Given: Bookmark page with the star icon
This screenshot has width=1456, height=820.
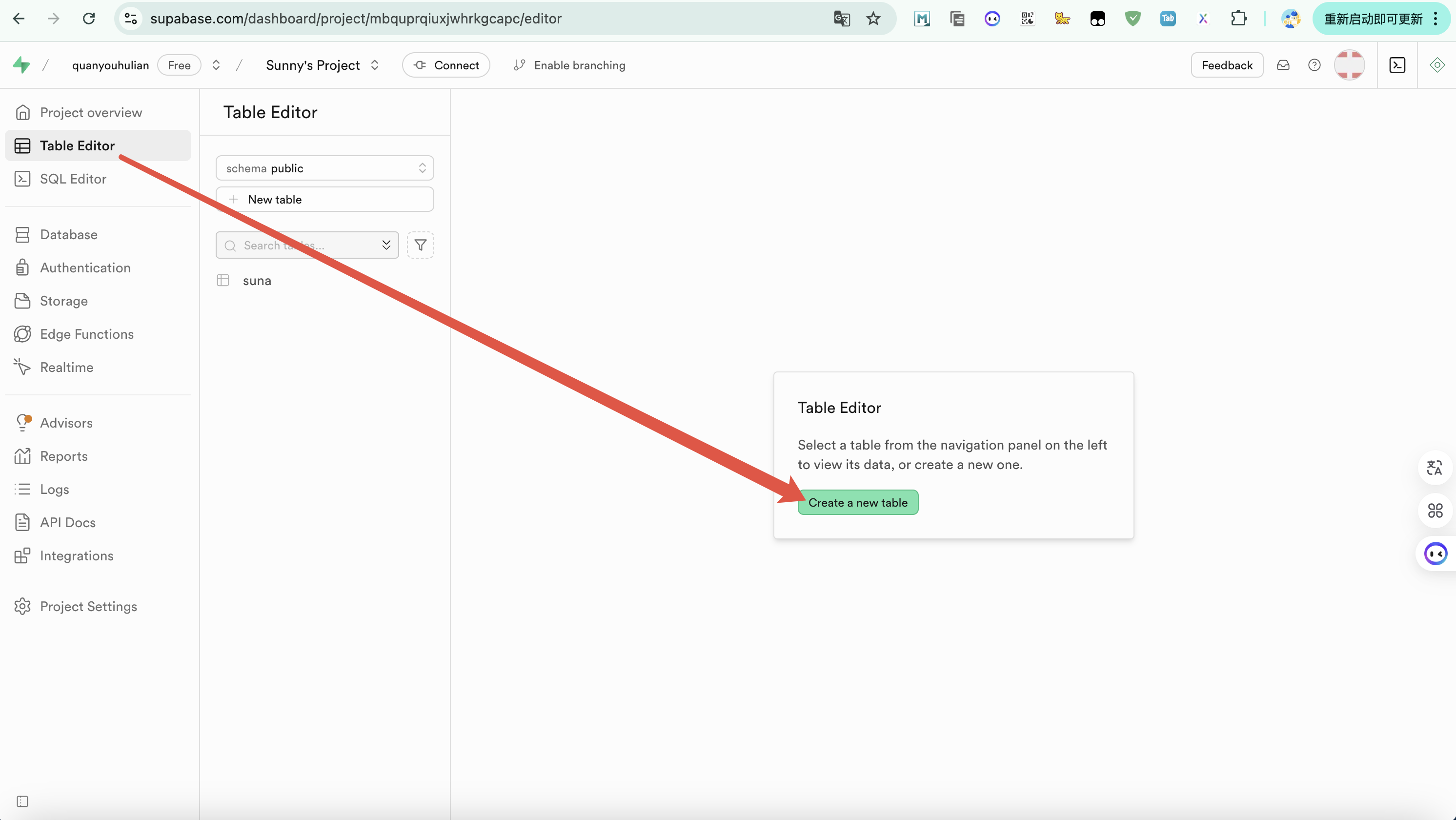Looking at the screenshot, I should pos(873,19).
